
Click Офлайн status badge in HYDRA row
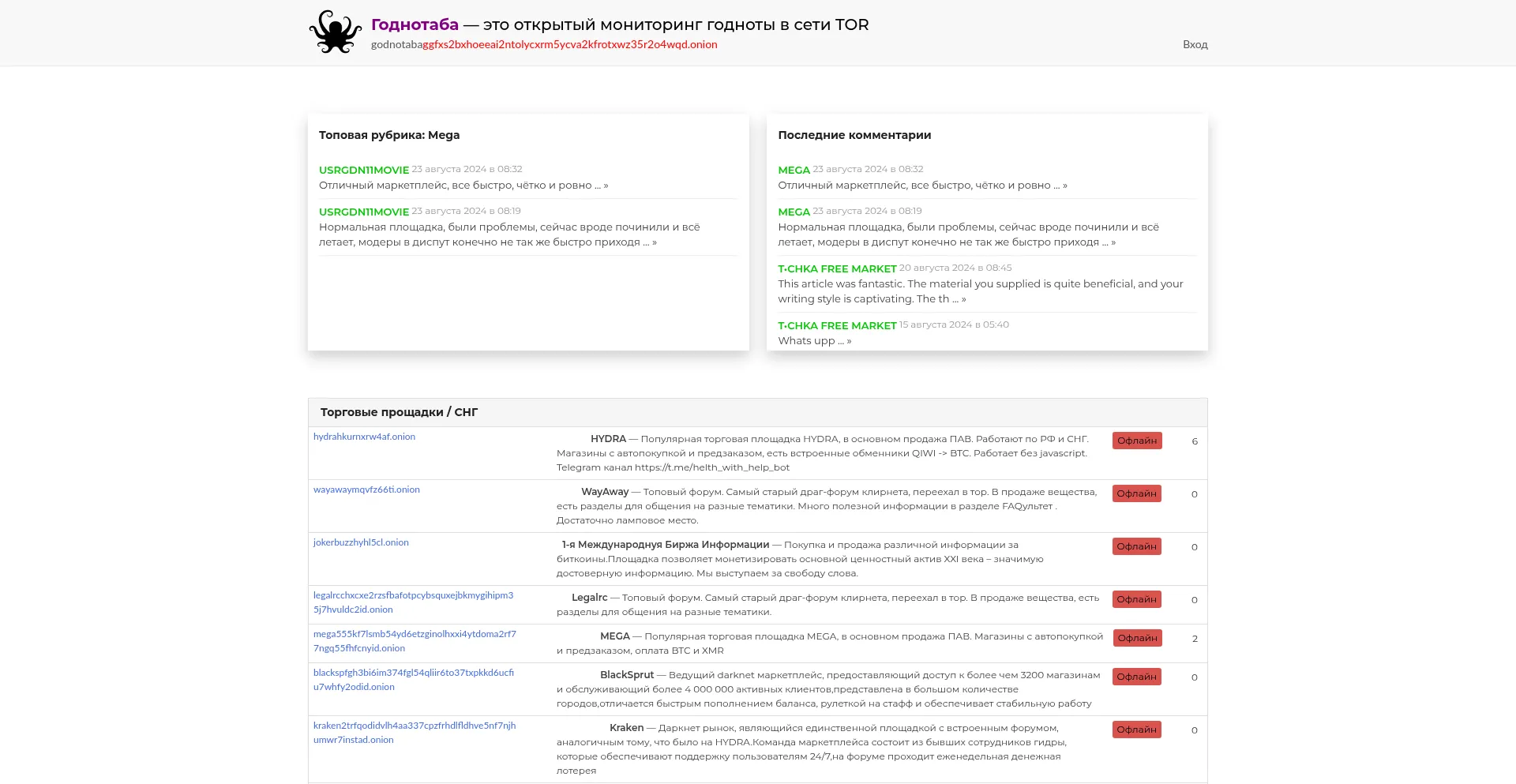point(1137,441)
